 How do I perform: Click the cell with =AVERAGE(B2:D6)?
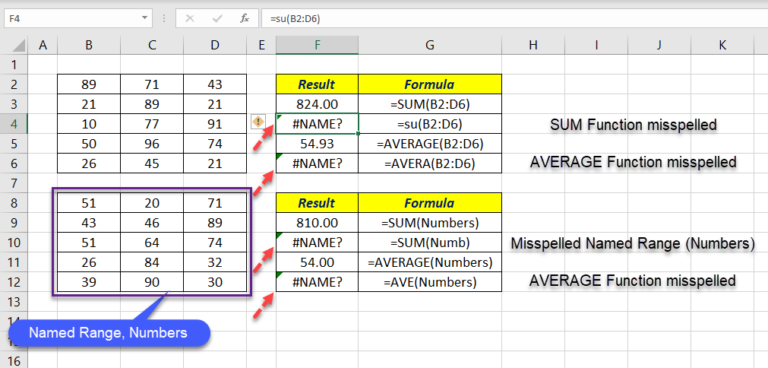pyautogui.click(x=430, y=144)
